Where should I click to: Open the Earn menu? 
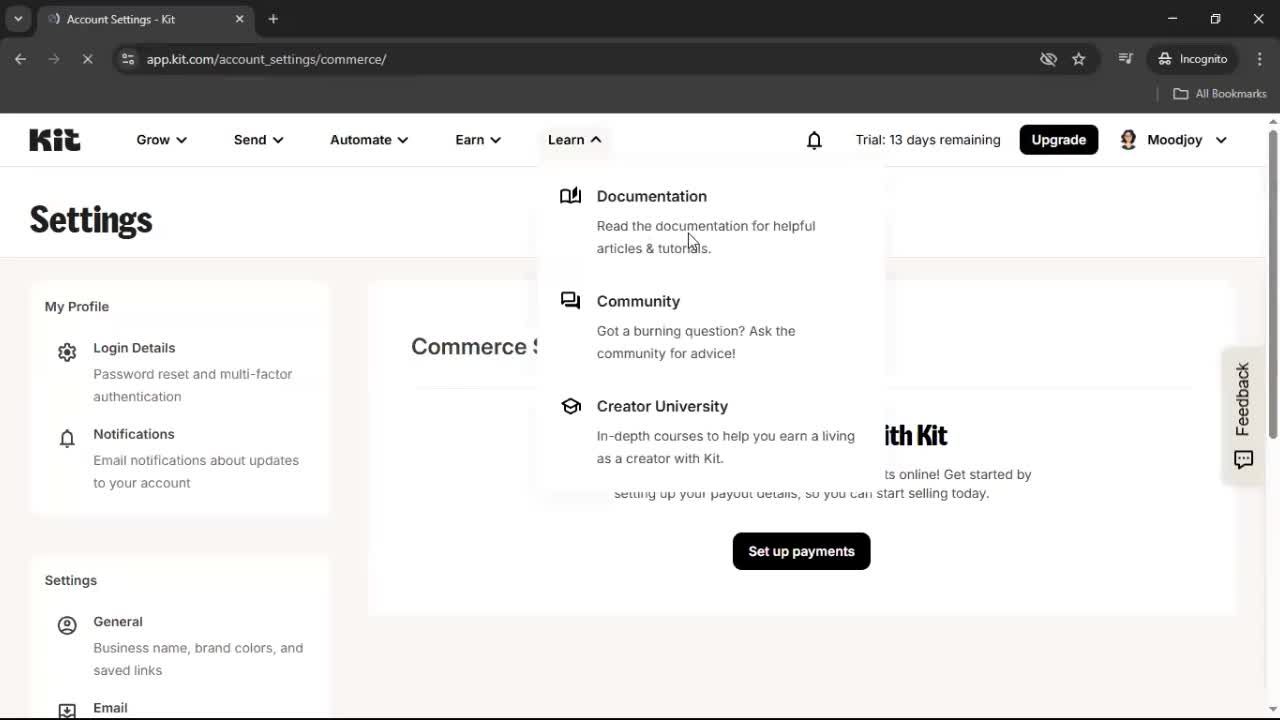(x=476, y=140)
